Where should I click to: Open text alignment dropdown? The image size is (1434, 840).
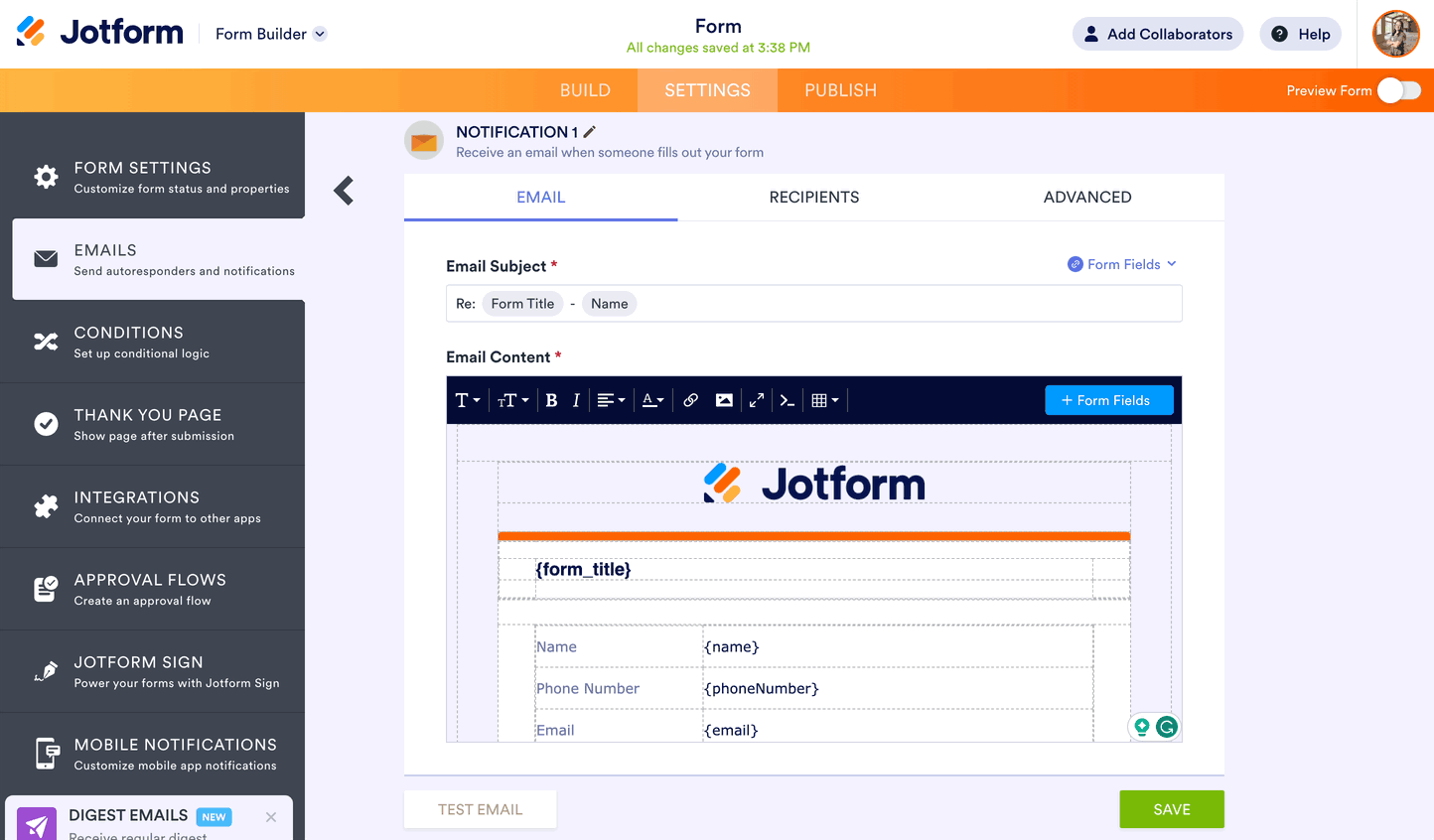pyautogui.click(x=611, y=400)
